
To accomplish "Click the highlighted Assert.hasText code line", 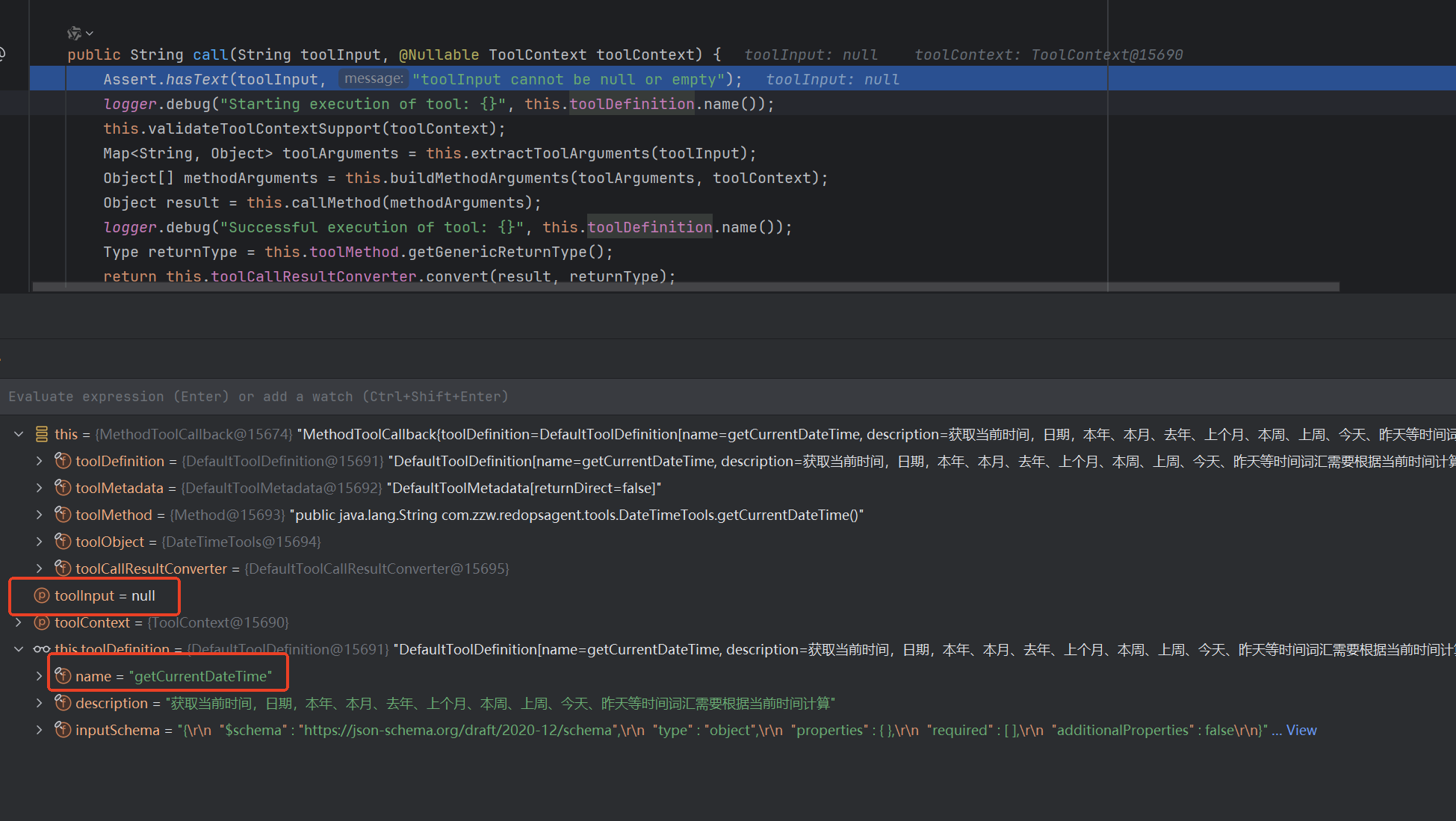I will point(743,79).
